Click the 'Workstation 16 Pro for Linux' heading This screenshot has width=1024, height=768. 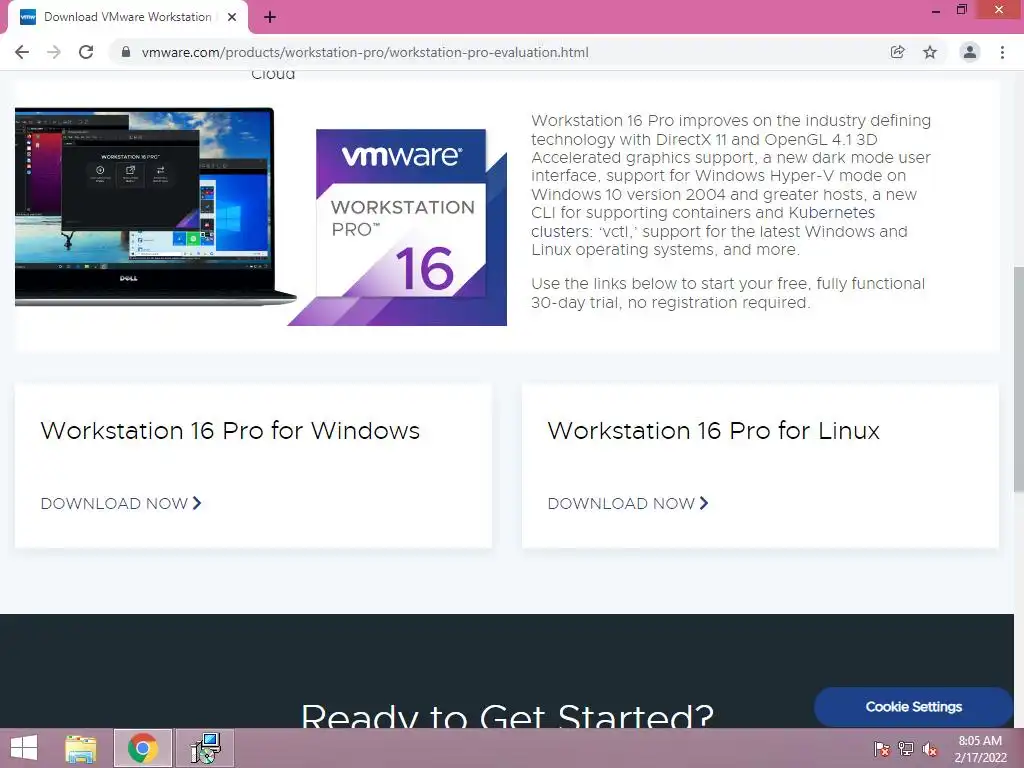[713, 431]
